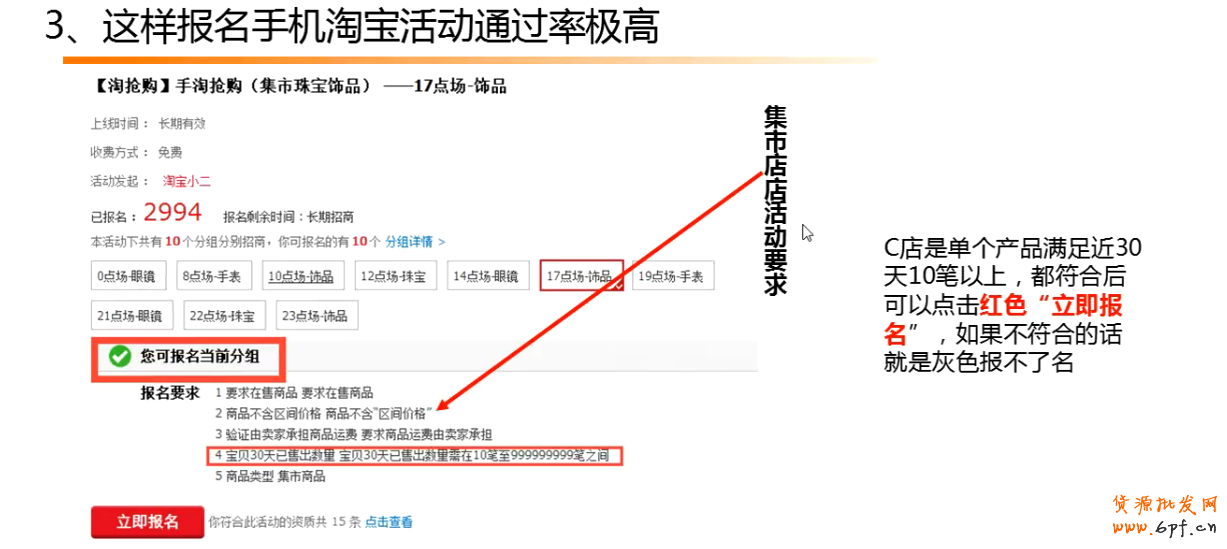Select the 8点场-手表 group
Image resolution: width=1227 pixels, height=549 pixels.
(x=215, y=276)
